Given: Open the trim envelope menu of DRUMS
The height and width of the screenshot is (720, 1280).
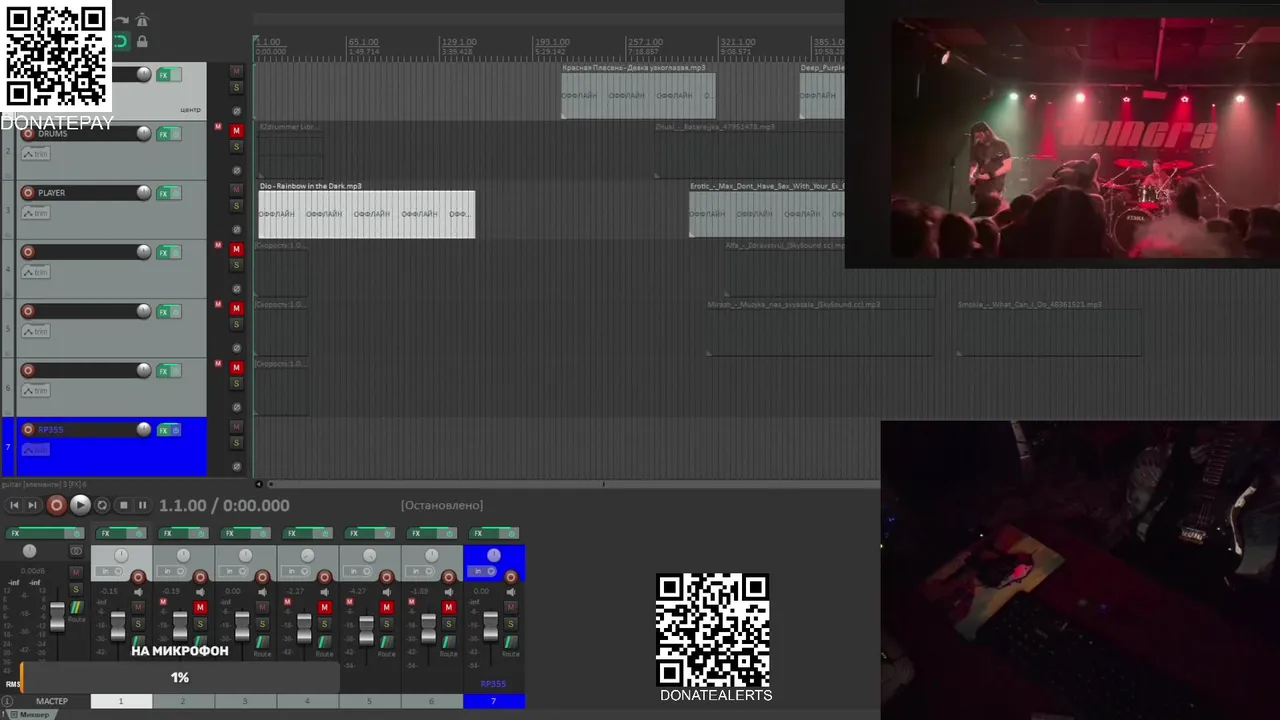Looking at the screenshot, I should pyautogui.click(x=35, y=154).
